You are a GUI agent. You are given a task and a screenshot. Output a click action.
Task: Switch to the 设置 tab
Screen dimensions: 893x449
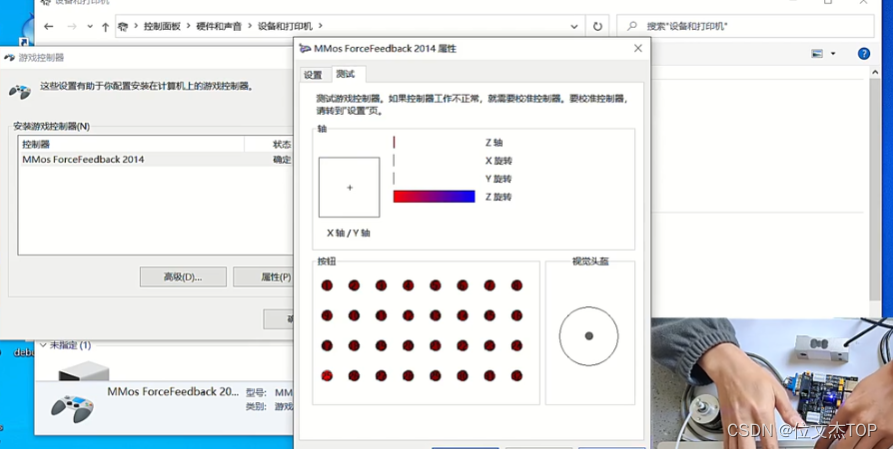tap(313, 75)
